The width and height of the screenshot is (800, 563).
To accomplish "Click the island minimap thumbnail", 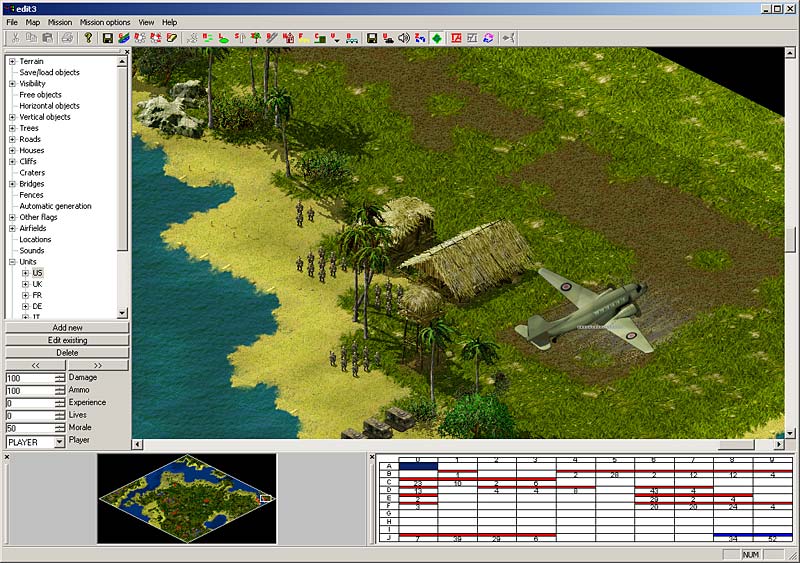I will [x=186, y=498].
